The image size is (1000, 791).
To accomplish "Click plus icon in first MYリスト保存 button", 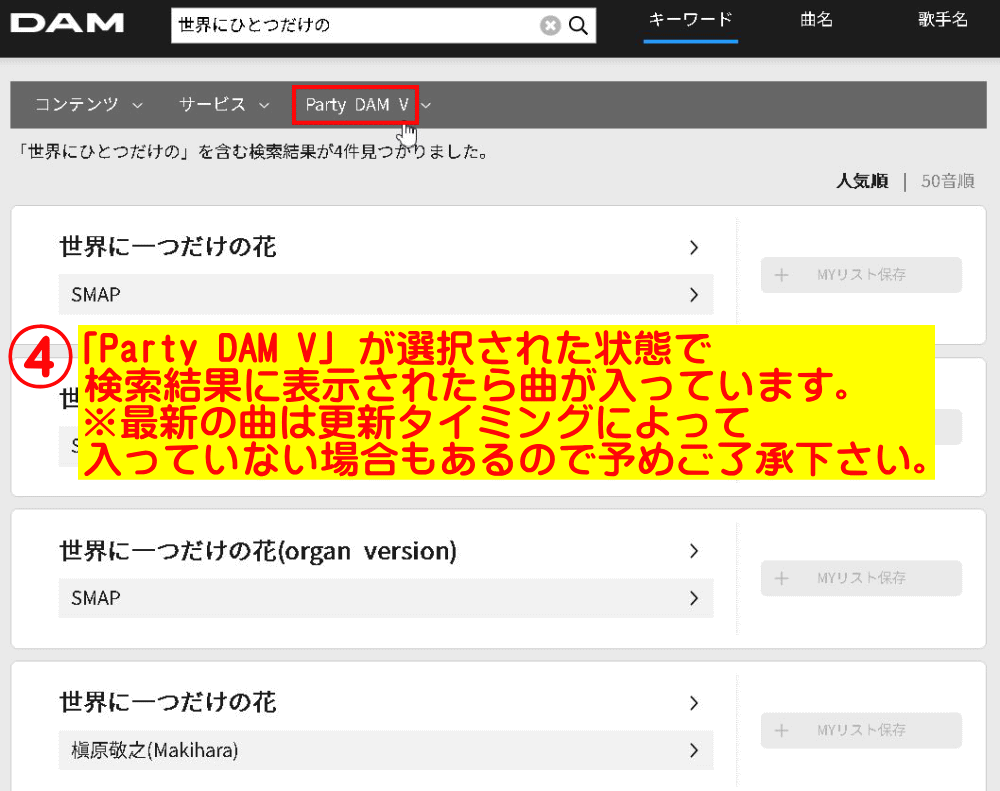I will pyautogui.click(x=781, y=275).
